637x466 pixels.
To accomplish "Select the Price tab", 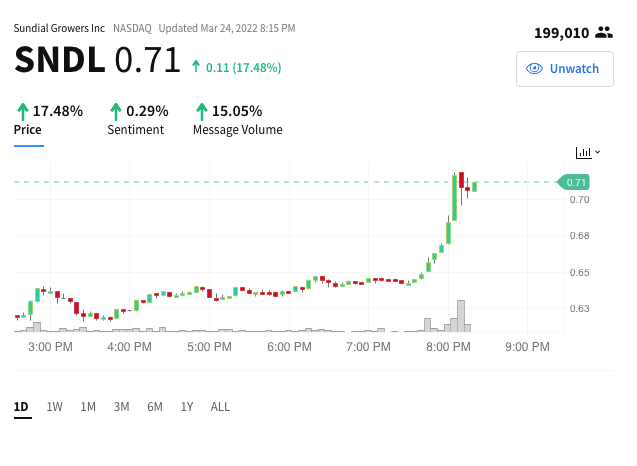I will click(x=28, y=130).
